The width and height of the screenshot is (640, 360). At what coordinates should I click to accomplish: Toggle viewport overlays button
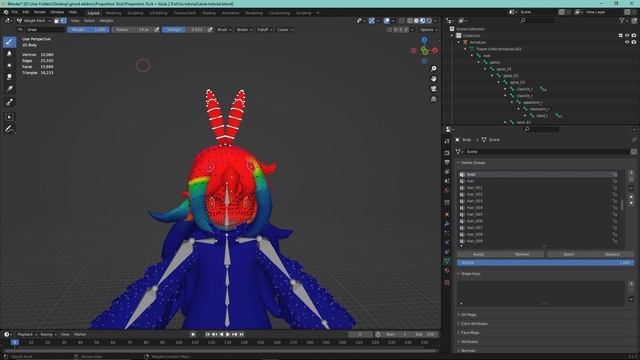[387, 20]
